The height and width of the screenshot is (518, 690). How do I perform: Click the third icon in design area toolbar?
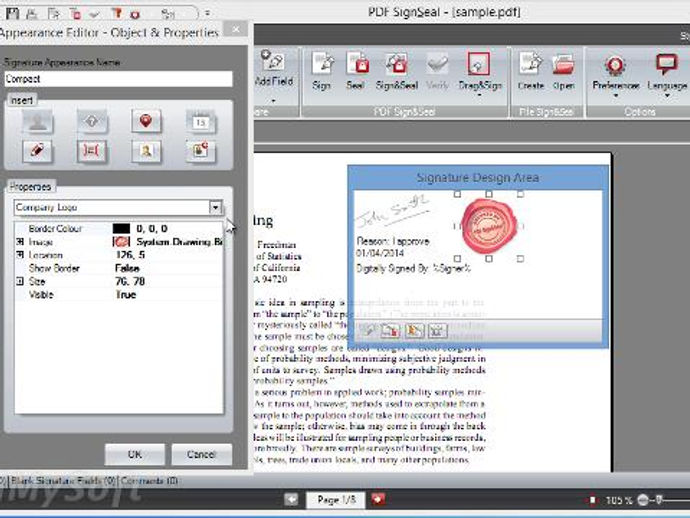(414, 330)
